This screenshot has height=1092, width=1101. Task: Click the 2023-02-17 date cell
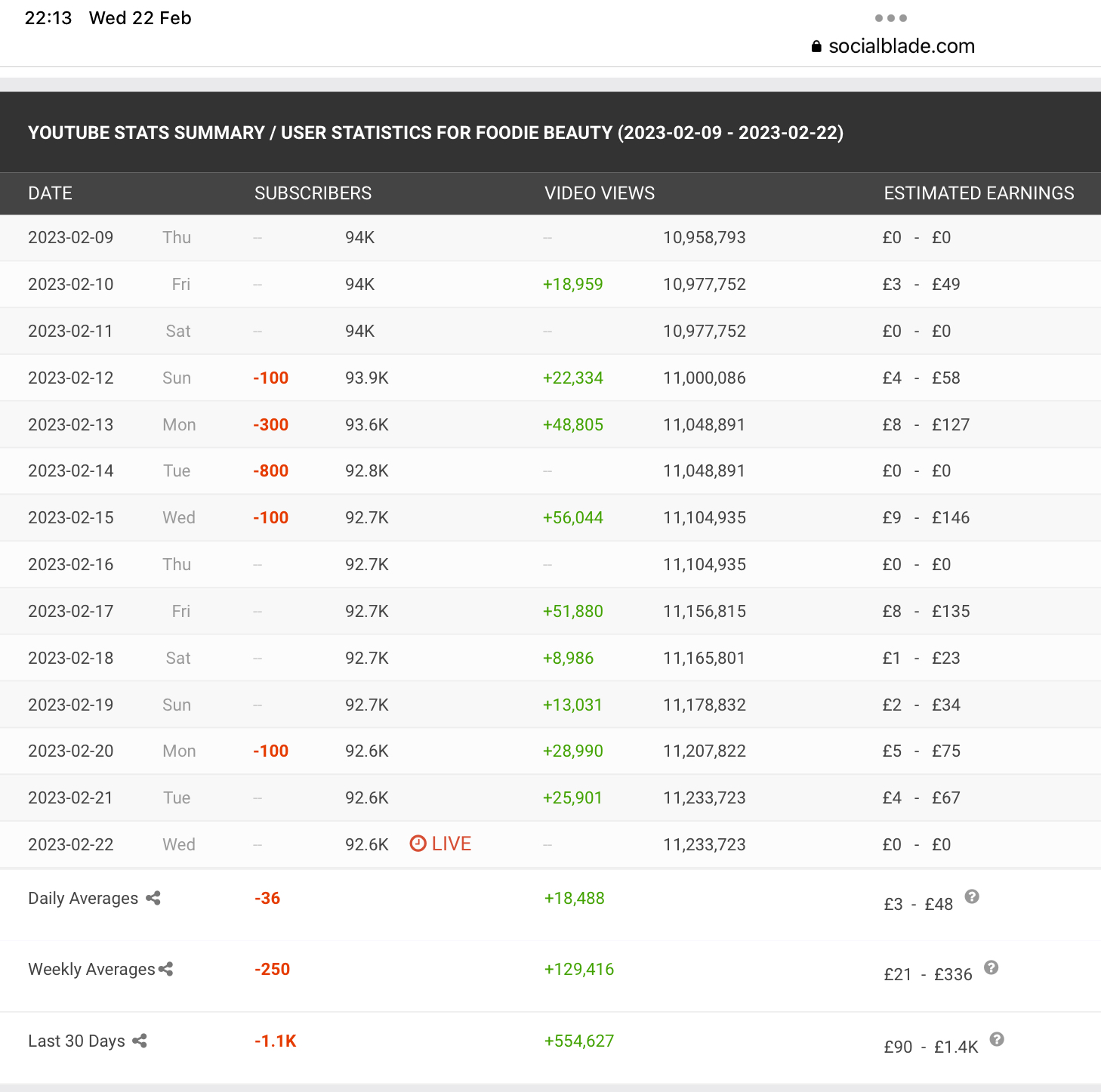(71, 611)
